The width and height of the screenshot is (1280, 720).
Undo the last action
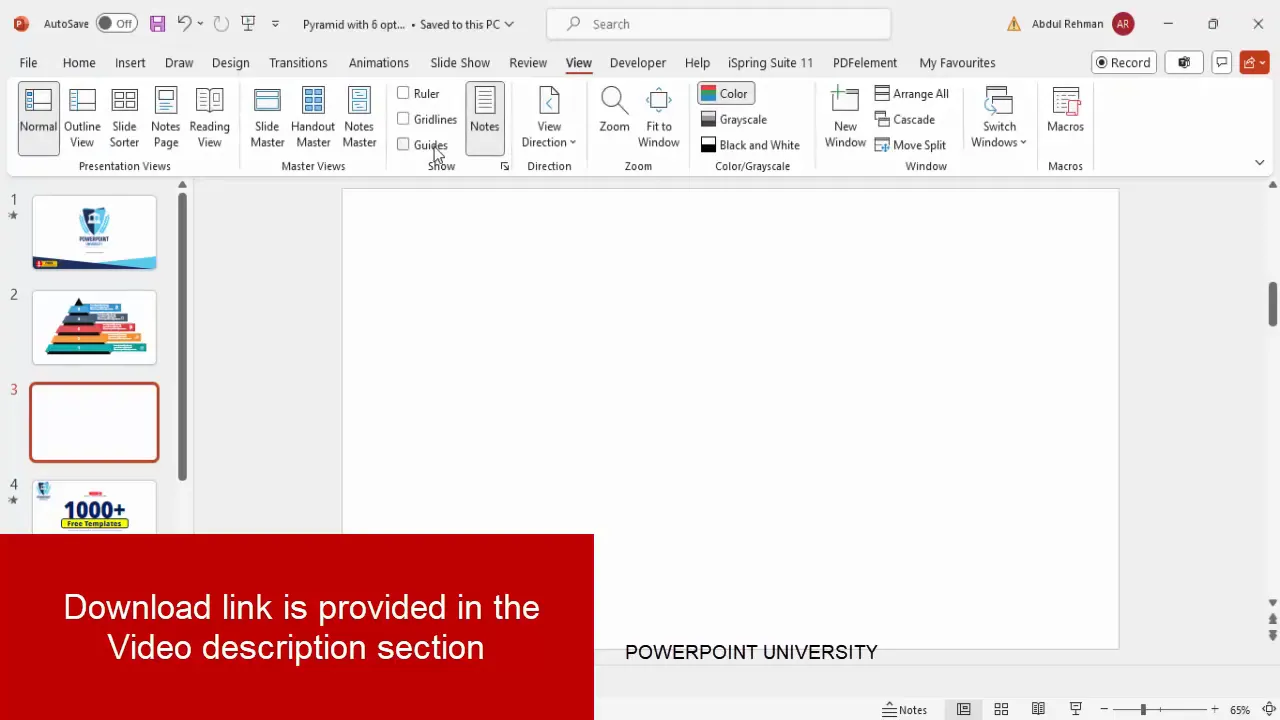tap(184, 23)
